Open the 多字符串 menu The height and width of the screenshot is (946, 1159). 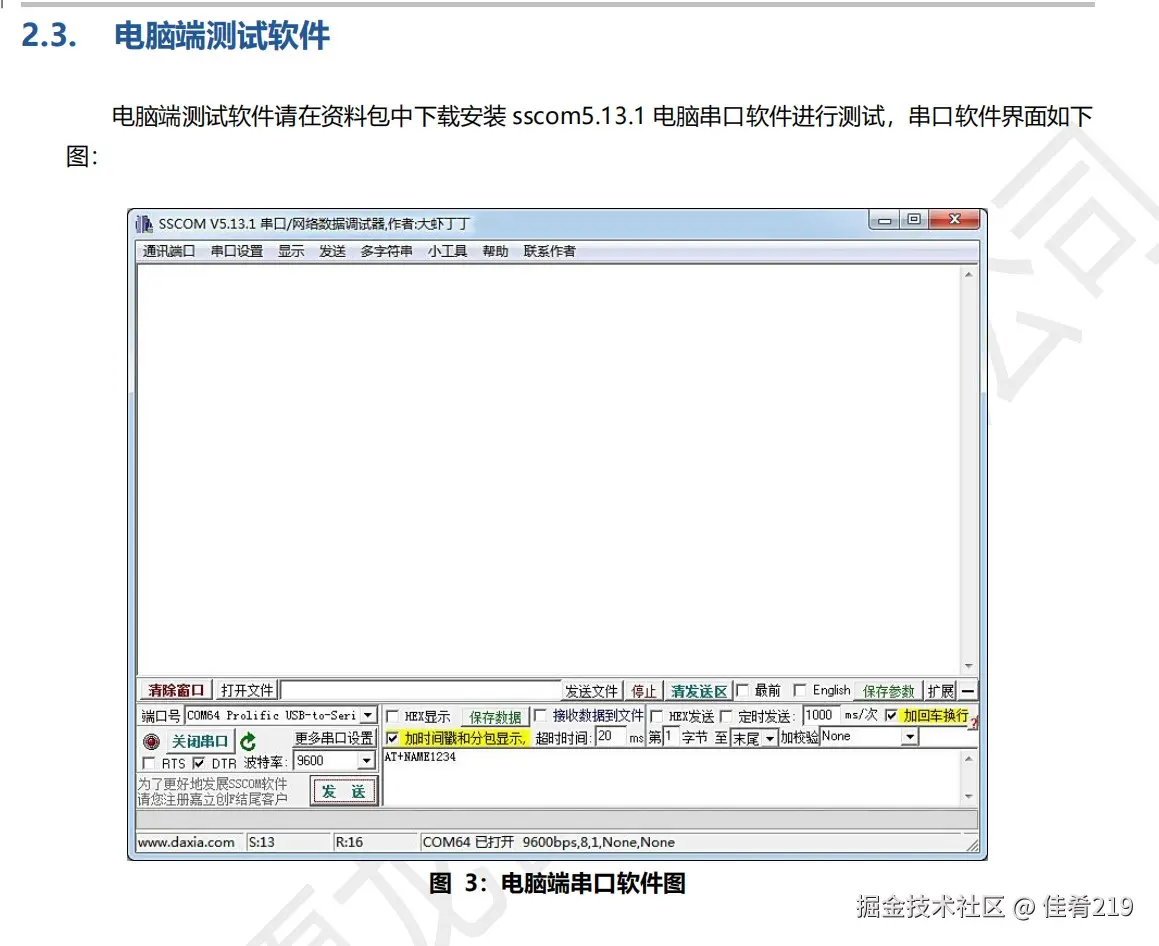tap(385, 251)
